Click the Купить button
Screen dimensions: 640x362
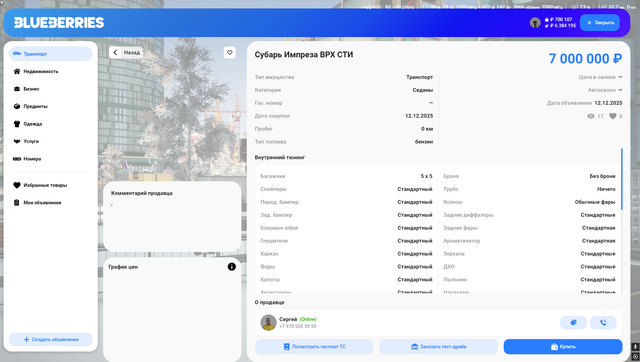[x=563, y=347]
